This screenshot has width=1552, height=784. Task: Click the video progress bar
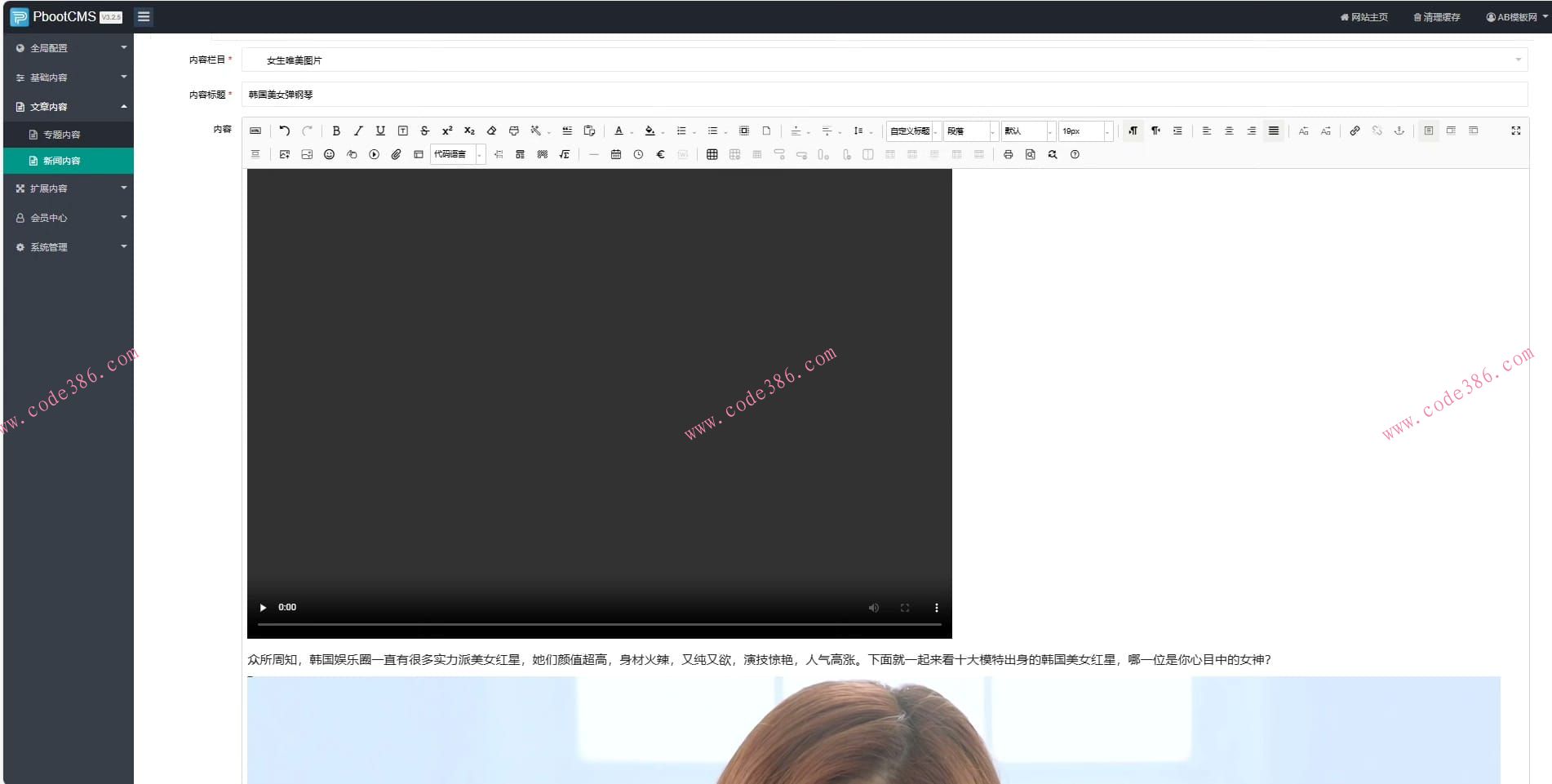coord(599,624)
